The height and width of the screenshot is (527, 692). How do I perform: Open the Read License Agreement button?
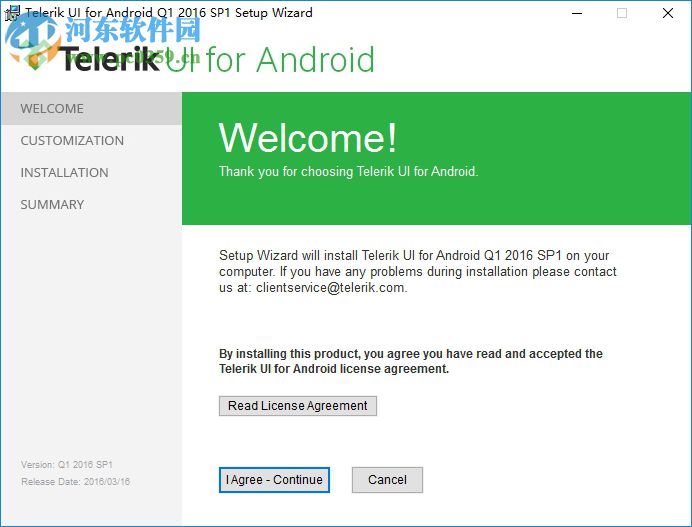click(x=298, y=406)
